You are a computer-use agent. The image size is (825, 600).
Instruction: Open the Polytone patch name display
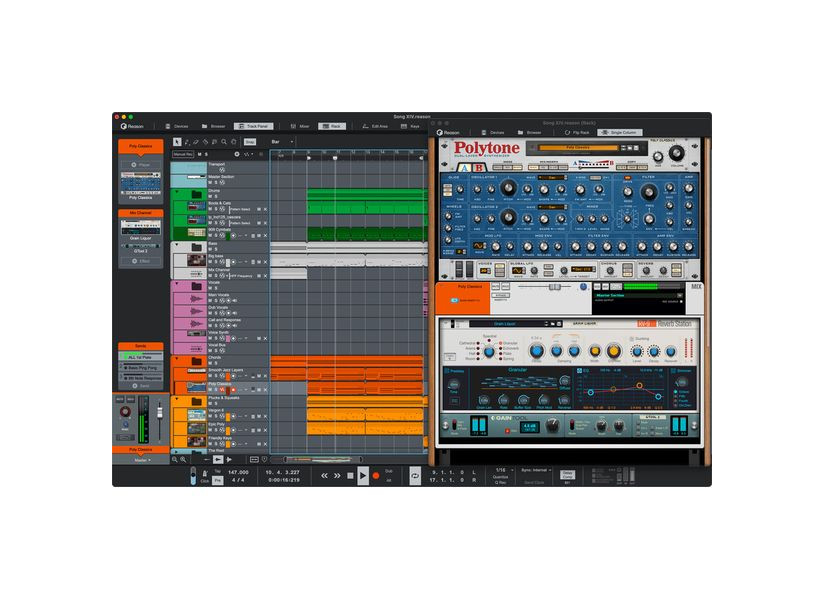click(578, 148)
